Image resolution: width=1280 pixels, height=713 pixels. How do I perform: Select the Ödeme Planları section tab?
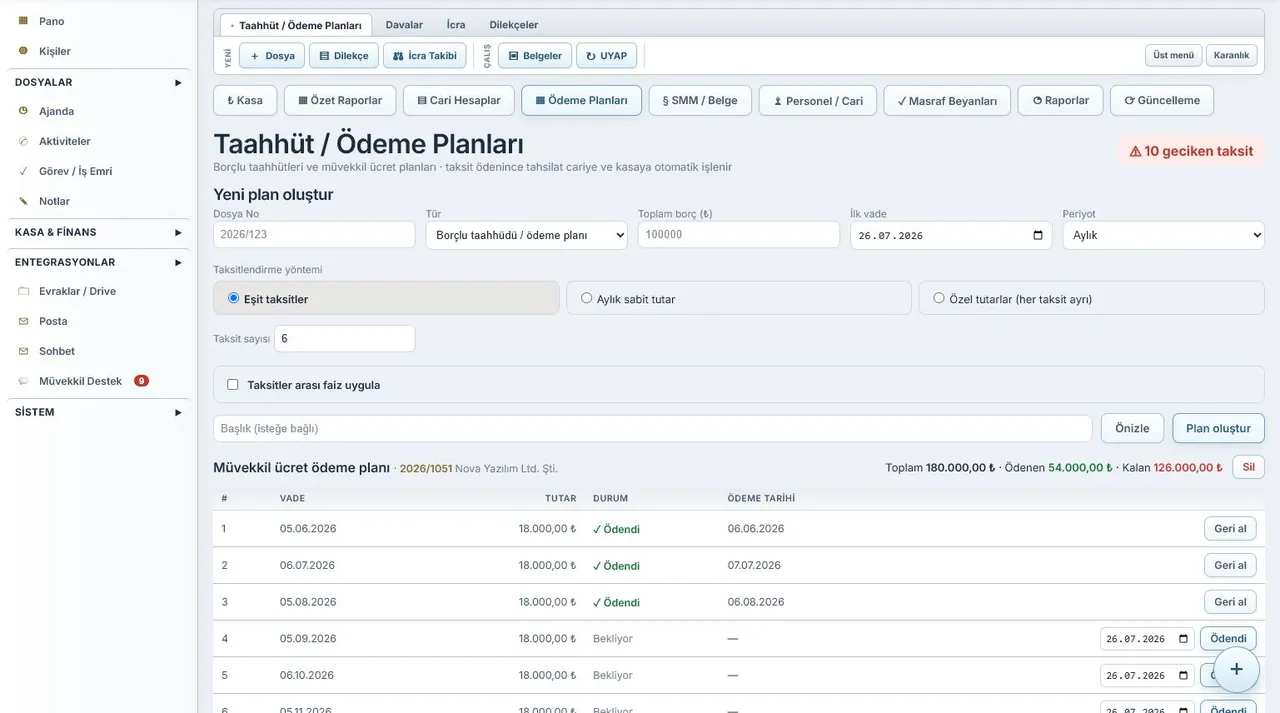[582, 100]
